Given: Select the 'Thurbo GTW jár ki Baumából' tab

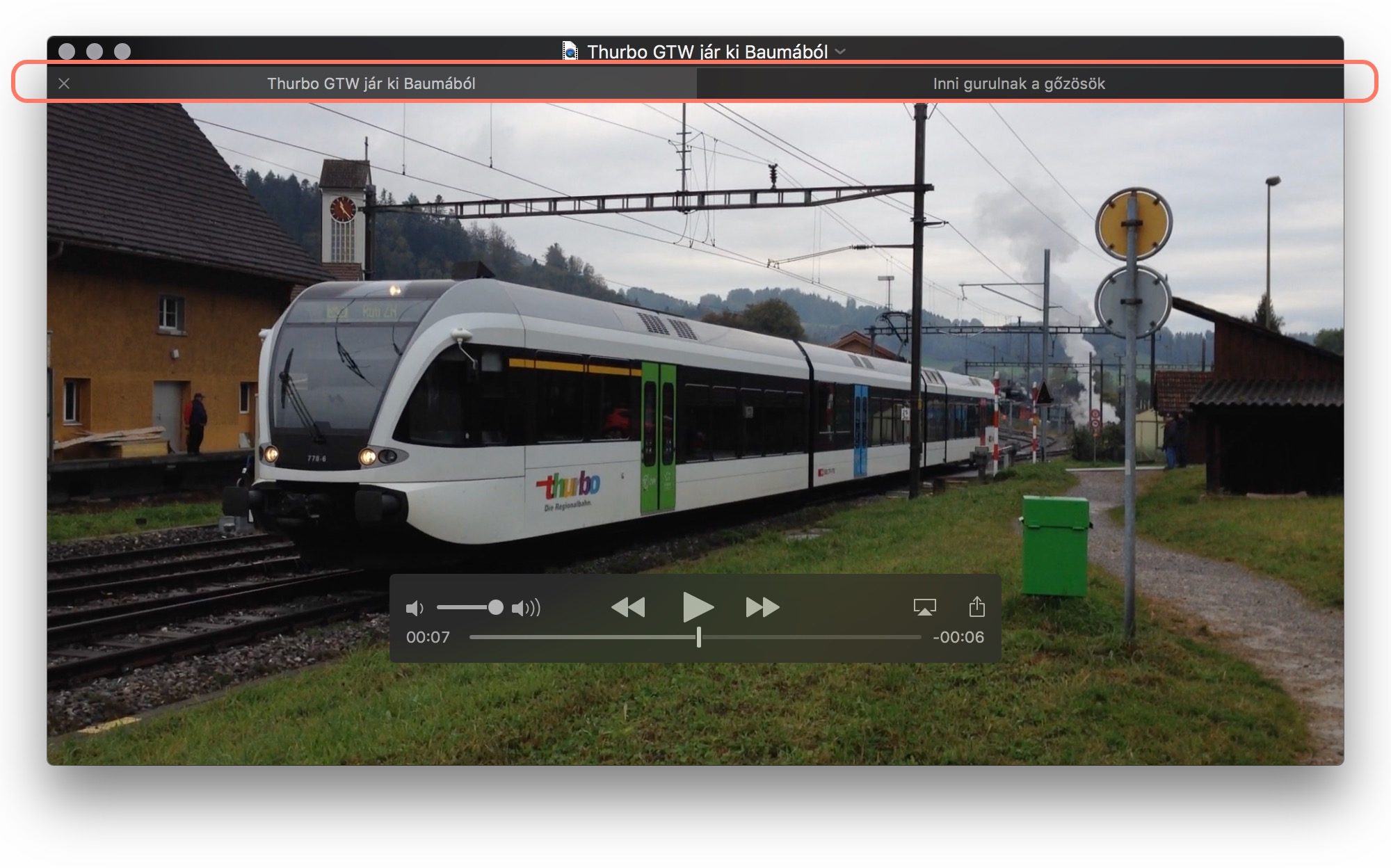Looking at the screenshot, I should point(371,83).
